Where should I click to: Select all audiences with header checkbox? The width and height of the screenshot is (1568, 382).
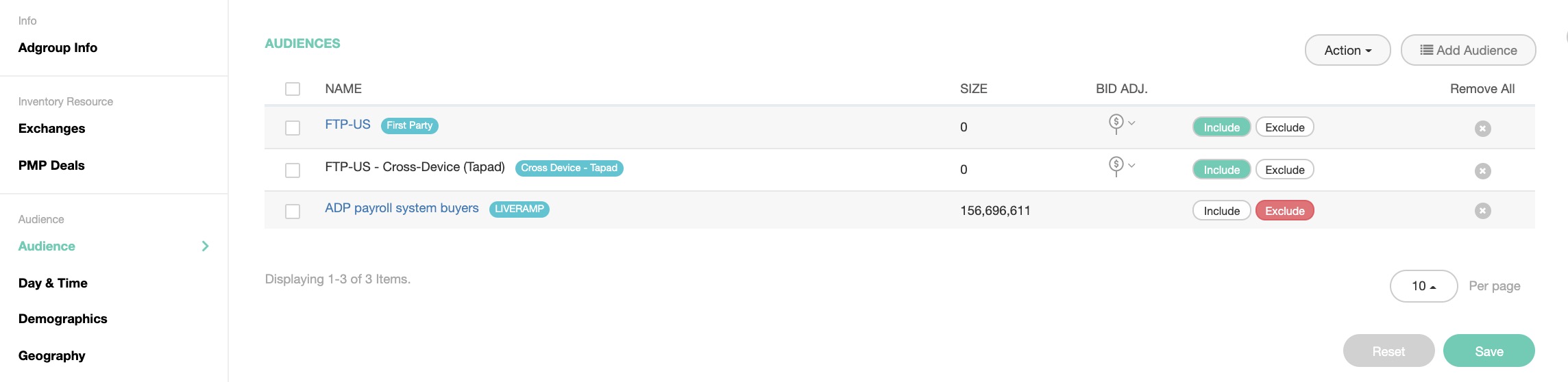pyautogui.click(x=293, y=89)
